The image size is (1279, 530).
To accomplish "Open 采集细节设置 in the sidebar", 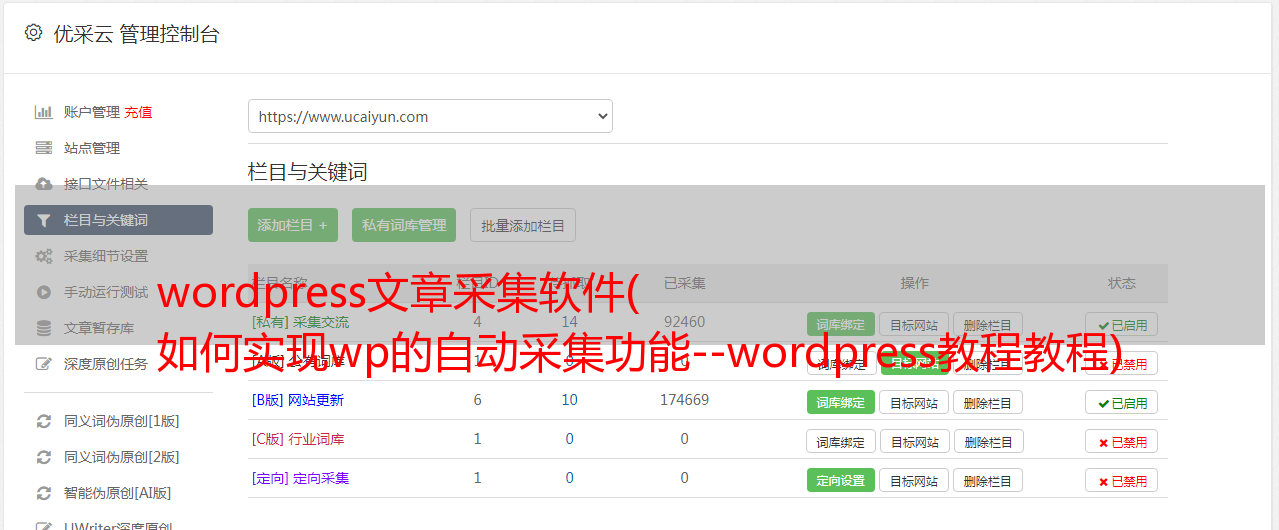I will click(106, 256).
